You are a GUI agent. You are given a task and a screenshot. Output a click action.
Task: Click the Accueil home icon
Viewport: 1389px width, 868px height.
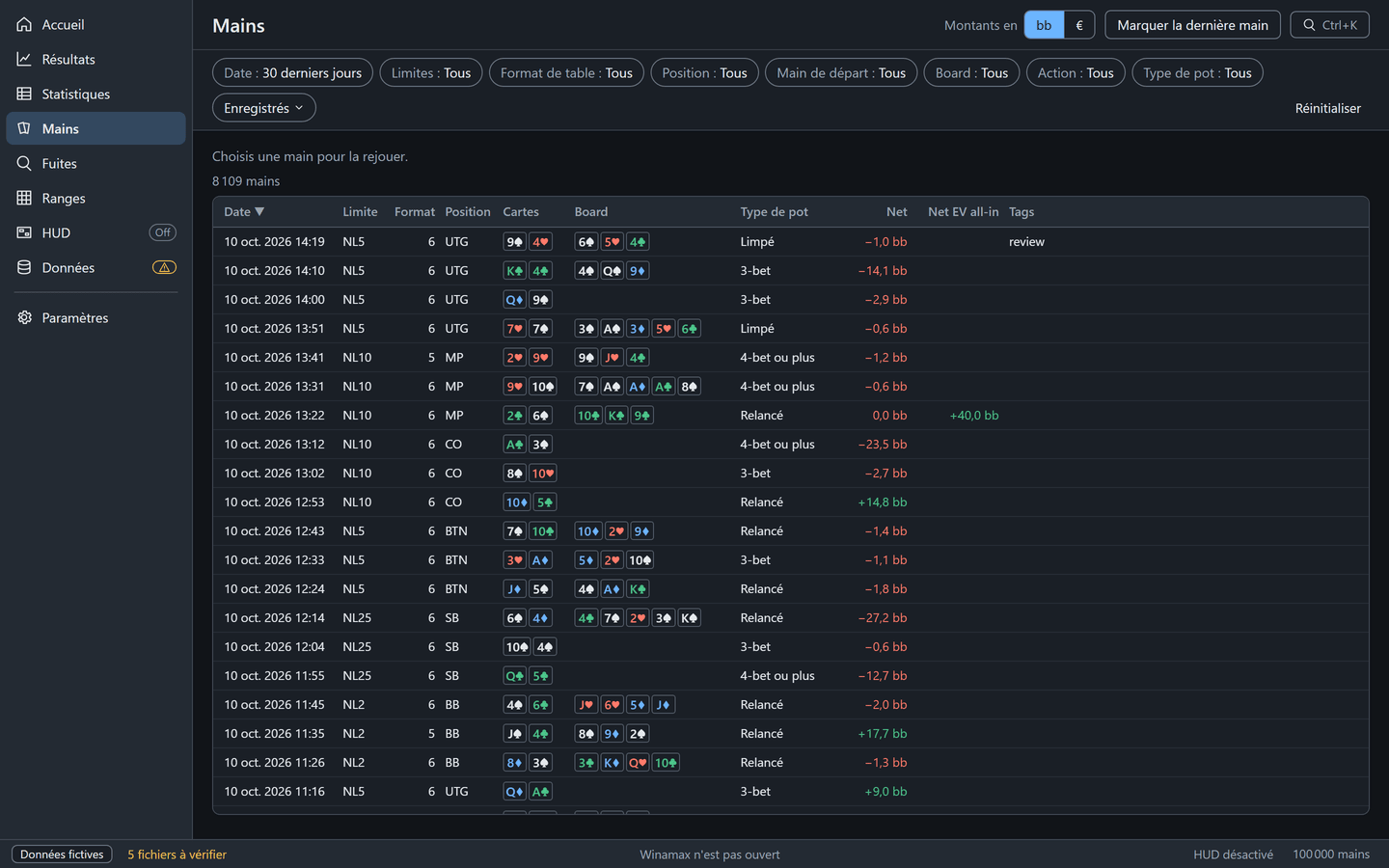tap(24, 24)
